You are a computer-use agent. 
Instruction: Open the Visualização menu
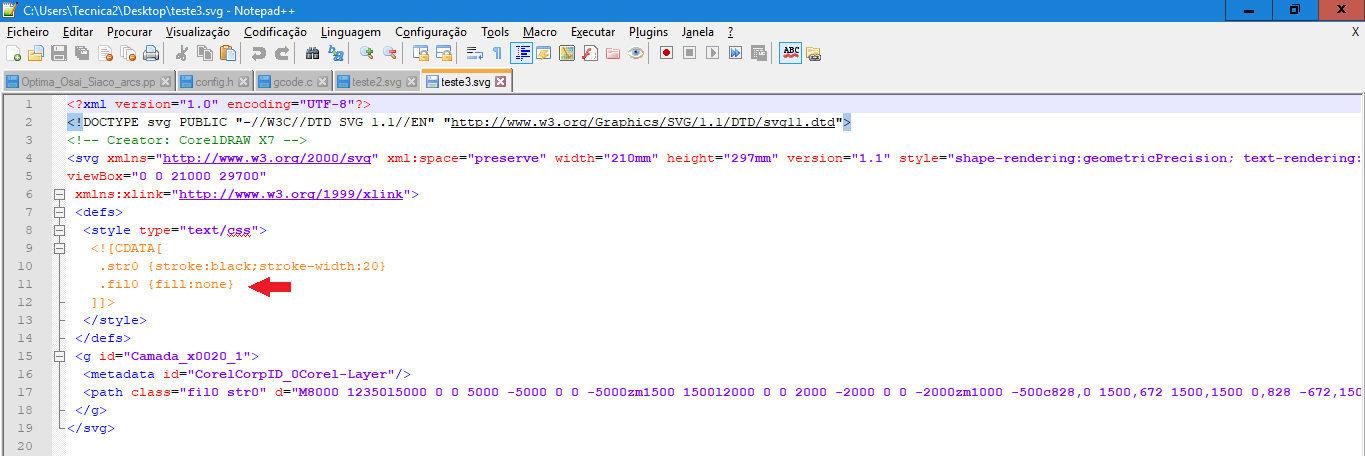click(197, 32)
